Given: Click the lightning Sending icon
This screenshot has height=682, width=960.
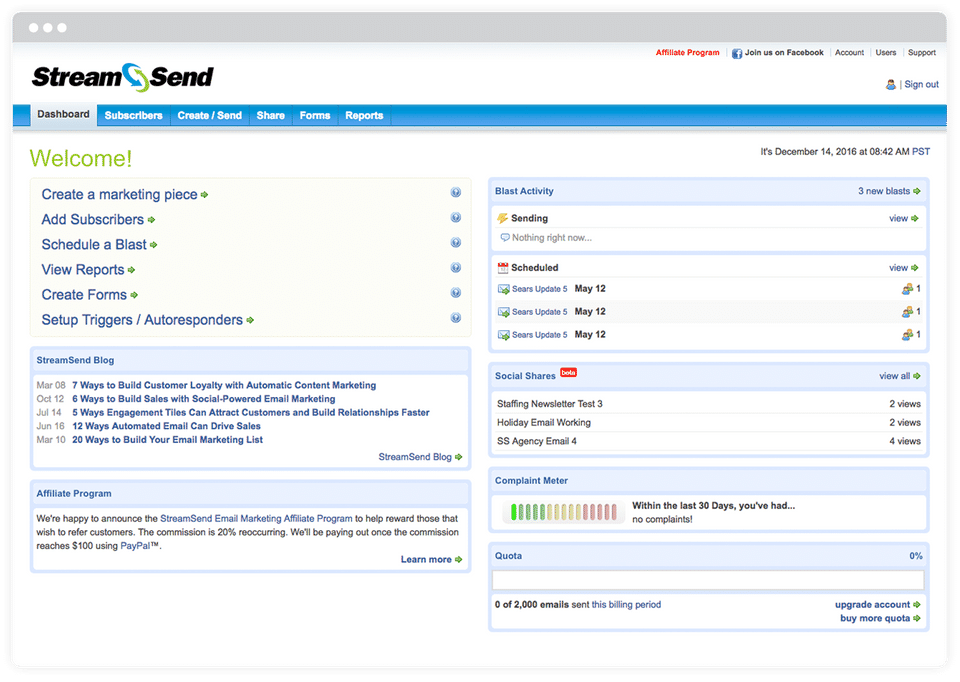Looking at the screenshot, I should coord(503,218).
